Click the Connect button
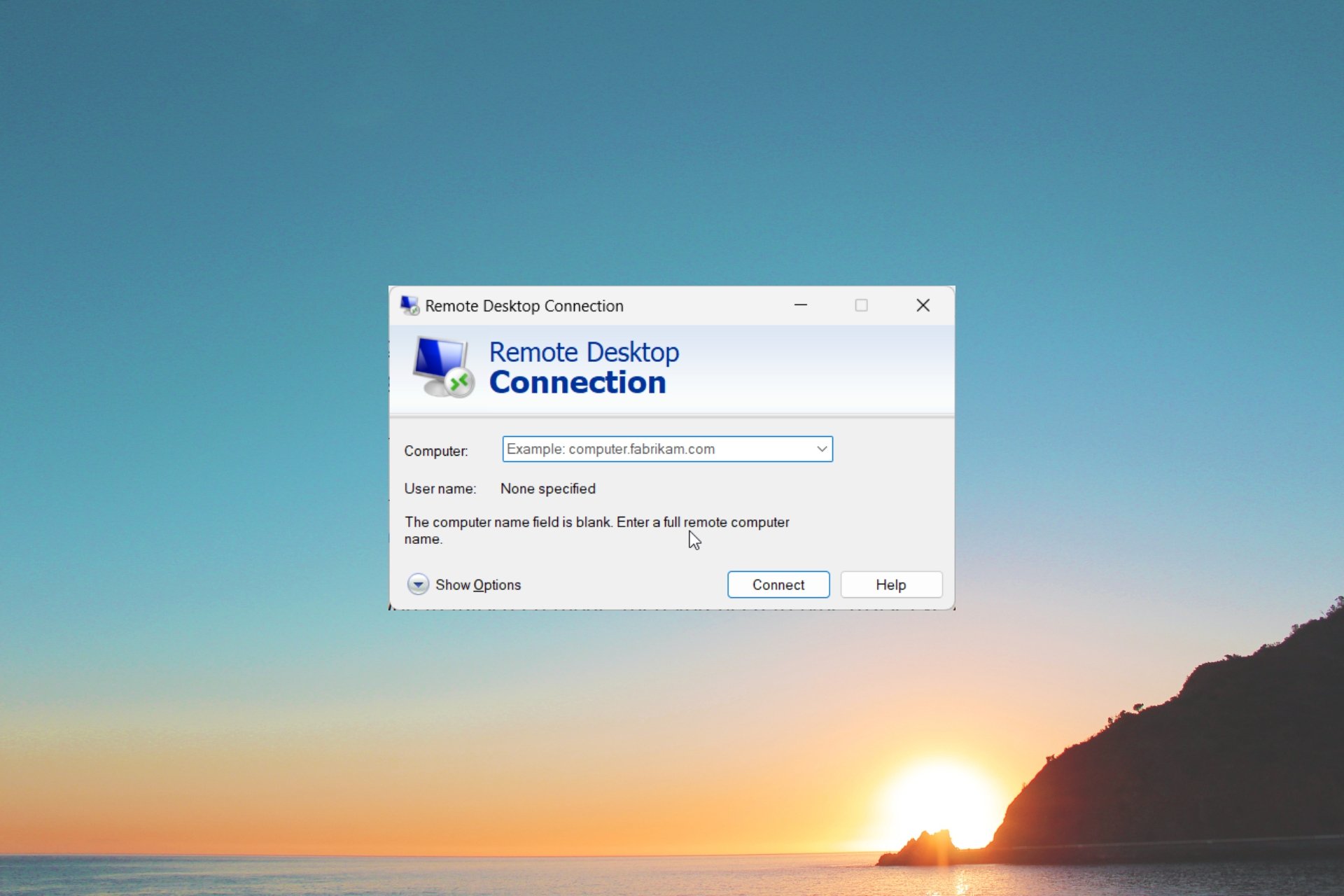This screenshot has width=1344, height=896. pos(778,584)
